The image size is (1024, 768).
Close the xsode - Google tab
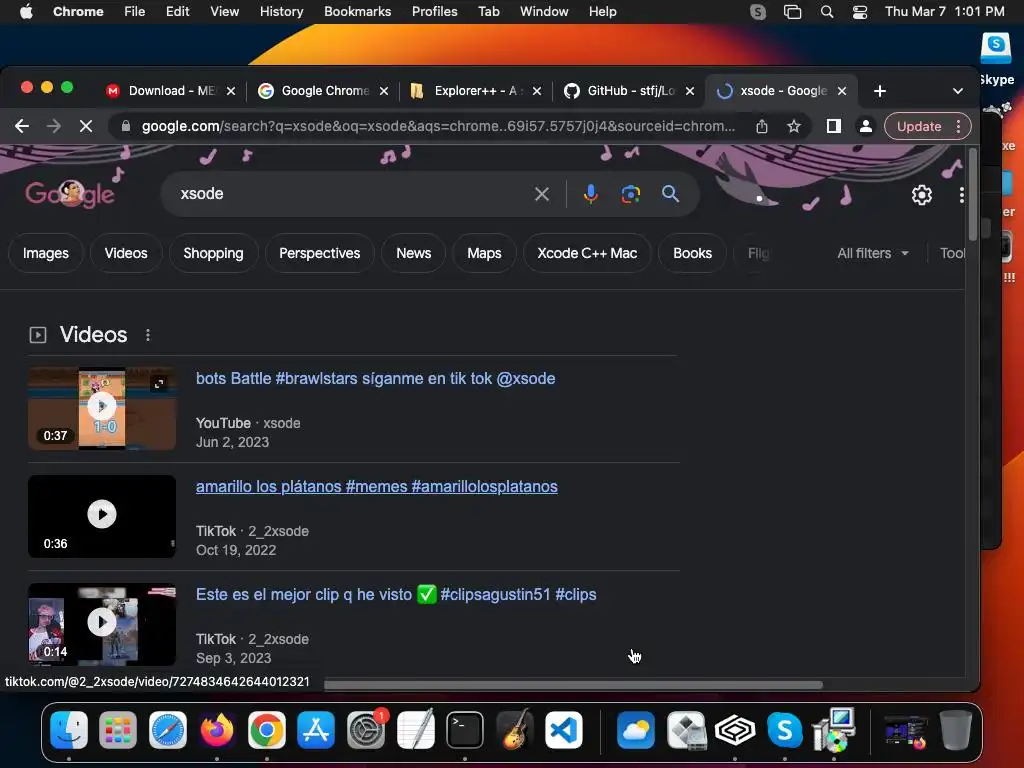tap(842, 91)
